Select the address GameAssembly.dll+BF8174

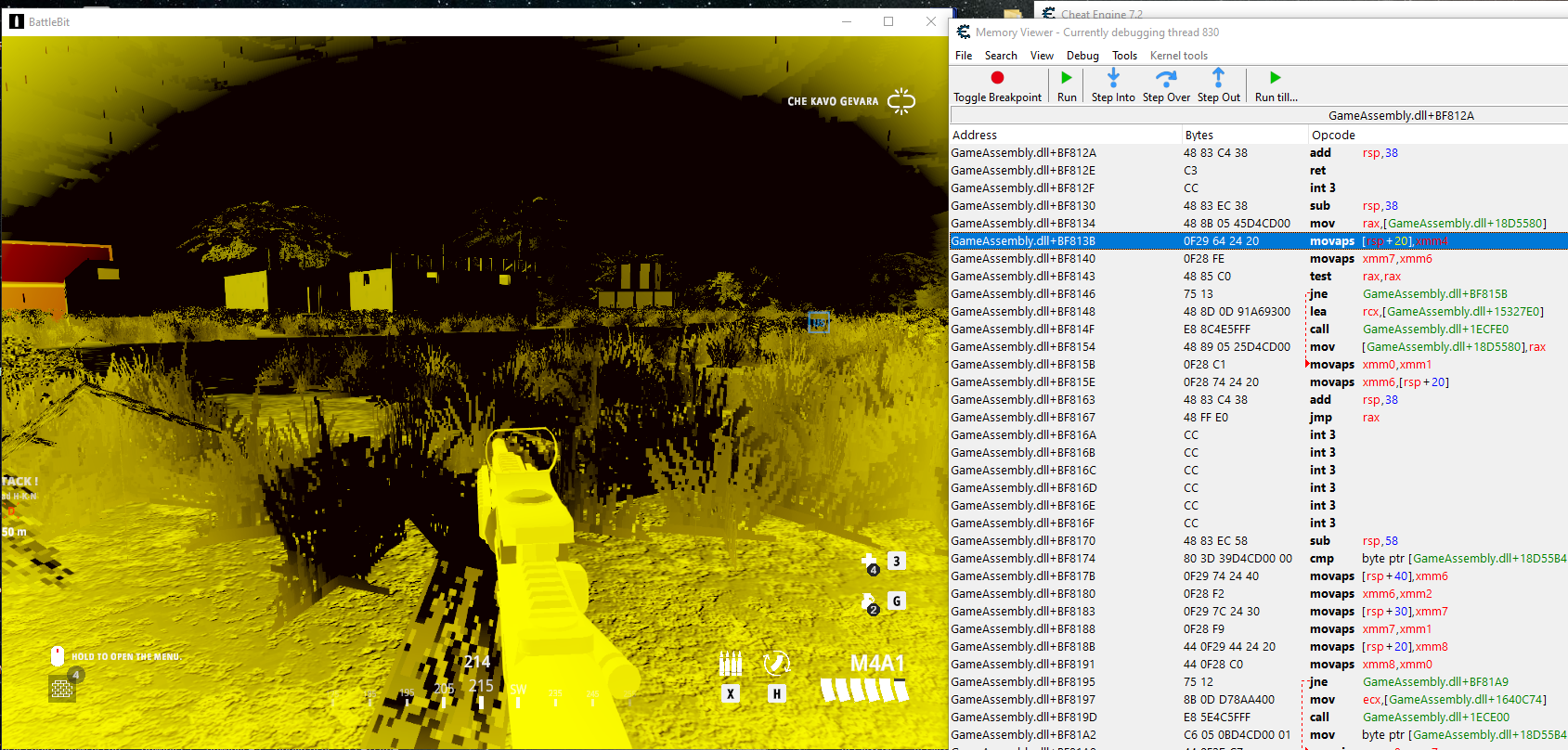pyautogui.click(x=1023, y=559)
